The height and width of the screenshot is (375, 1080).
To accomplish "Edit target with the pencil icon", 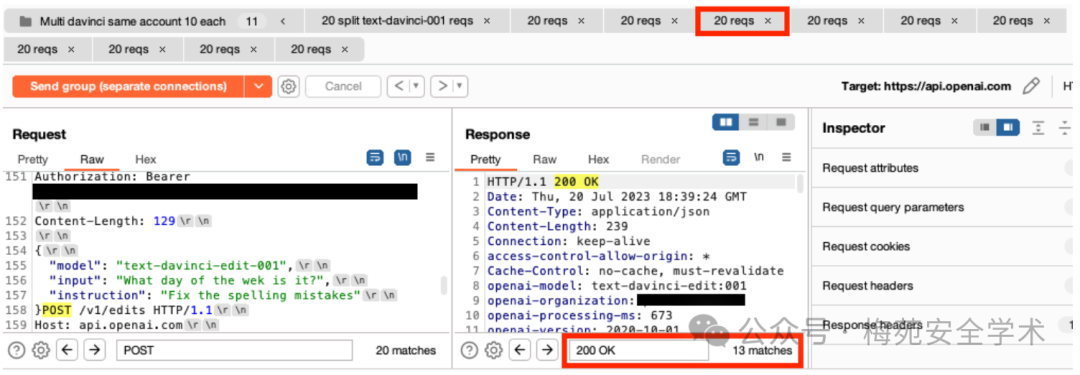I will pyautogui.click(x=1030, y=86).
